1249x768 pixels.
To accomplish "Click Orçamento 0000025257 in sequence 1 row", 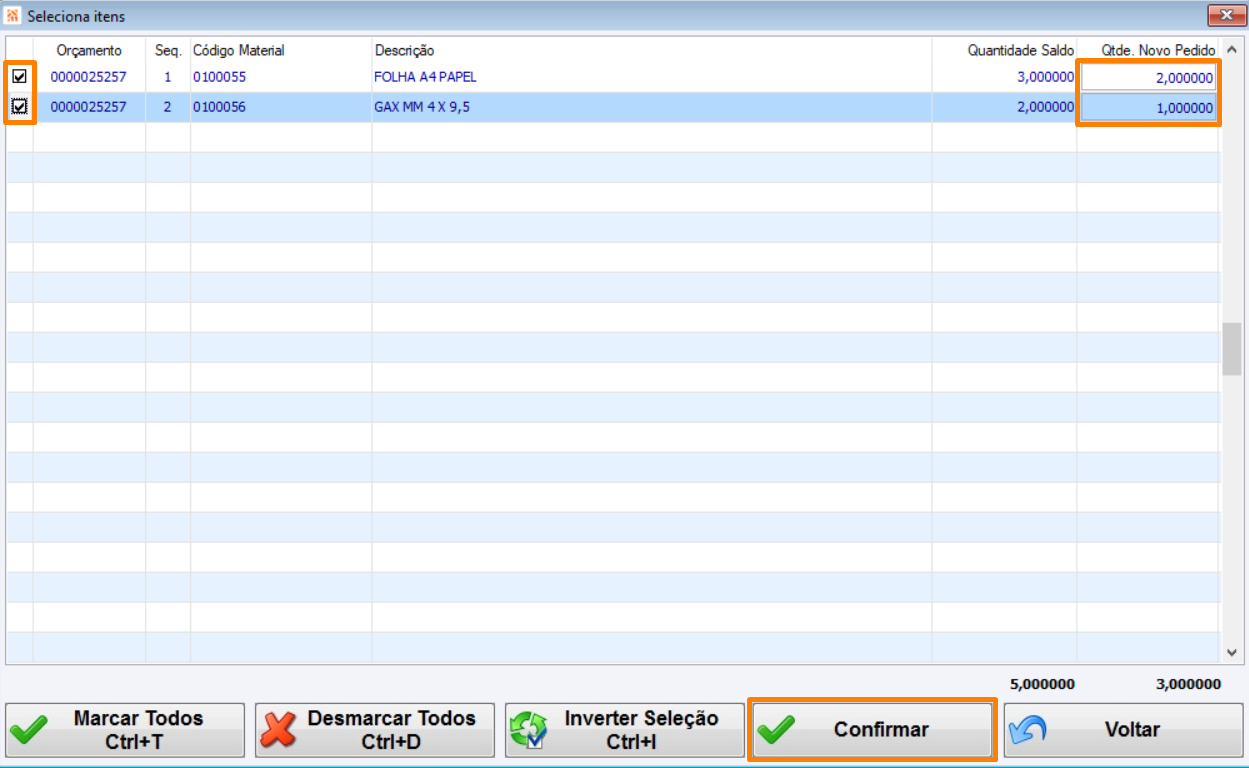I will point(89,77).
